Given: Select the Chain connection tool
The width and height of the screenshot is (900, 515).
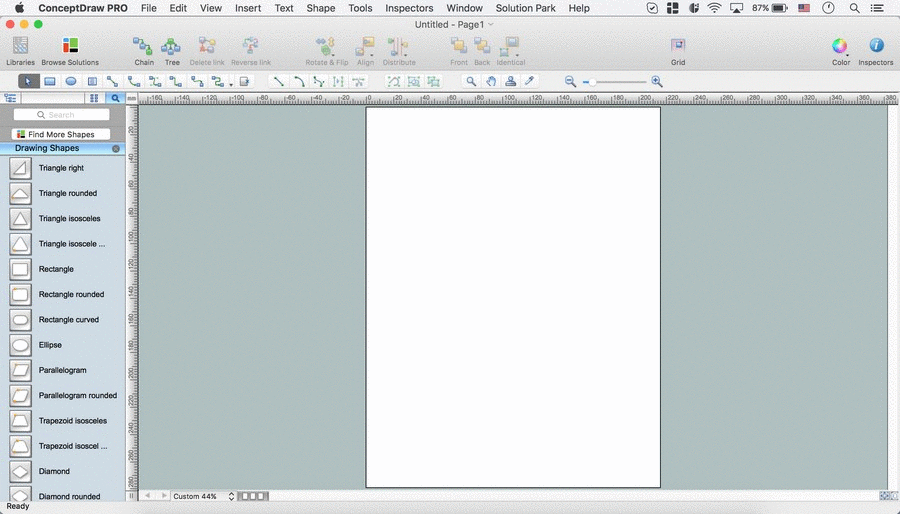Looking at the screenshot, I should point(143,45).
